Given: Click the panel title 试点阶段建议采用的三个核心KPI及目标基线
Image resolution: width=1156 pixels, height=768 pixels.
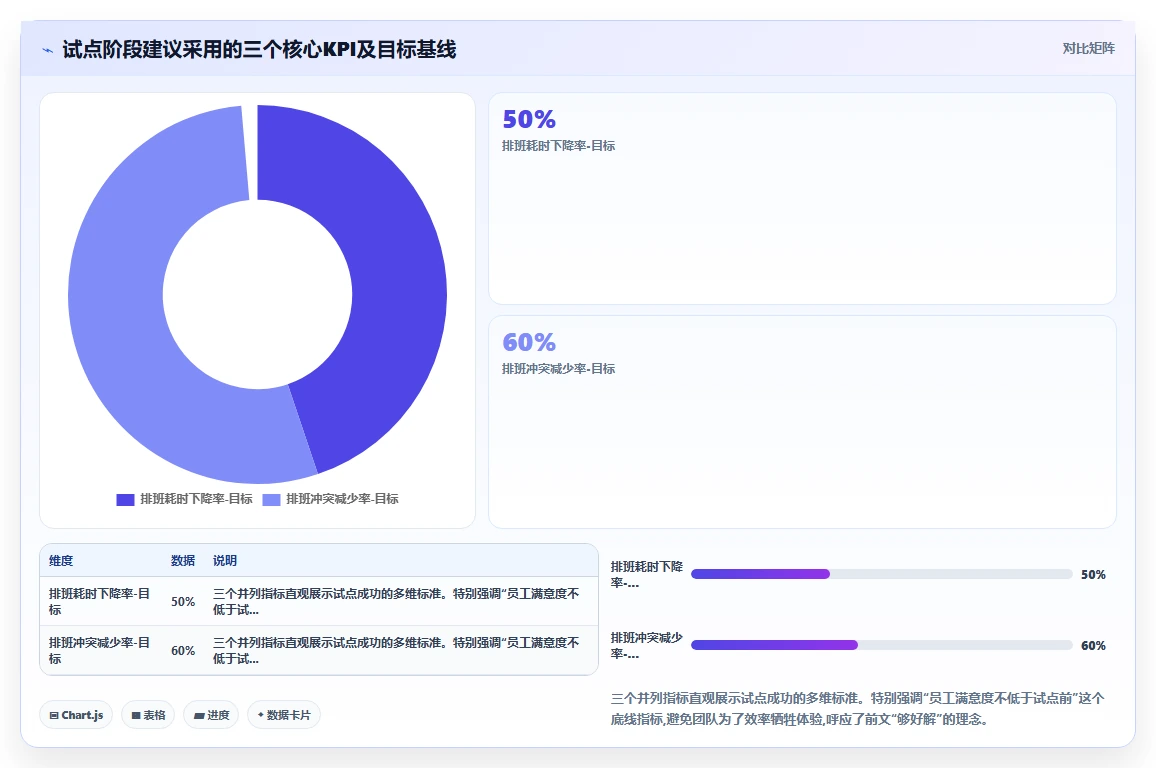Looking at the screenshot, I should [260, 49].
